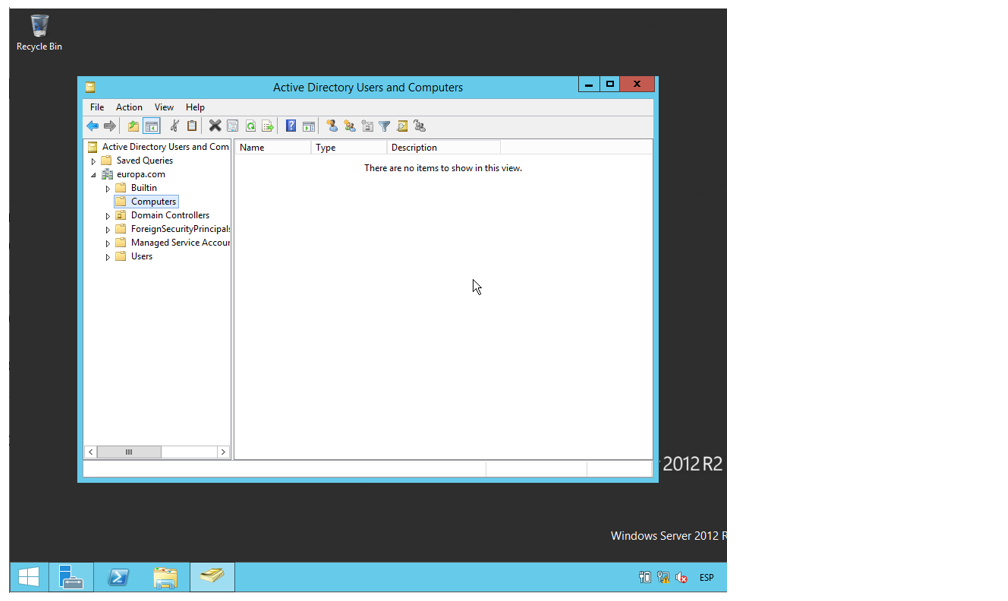Toggle the Show/Hide Action Pane icon

click(309, 126)
